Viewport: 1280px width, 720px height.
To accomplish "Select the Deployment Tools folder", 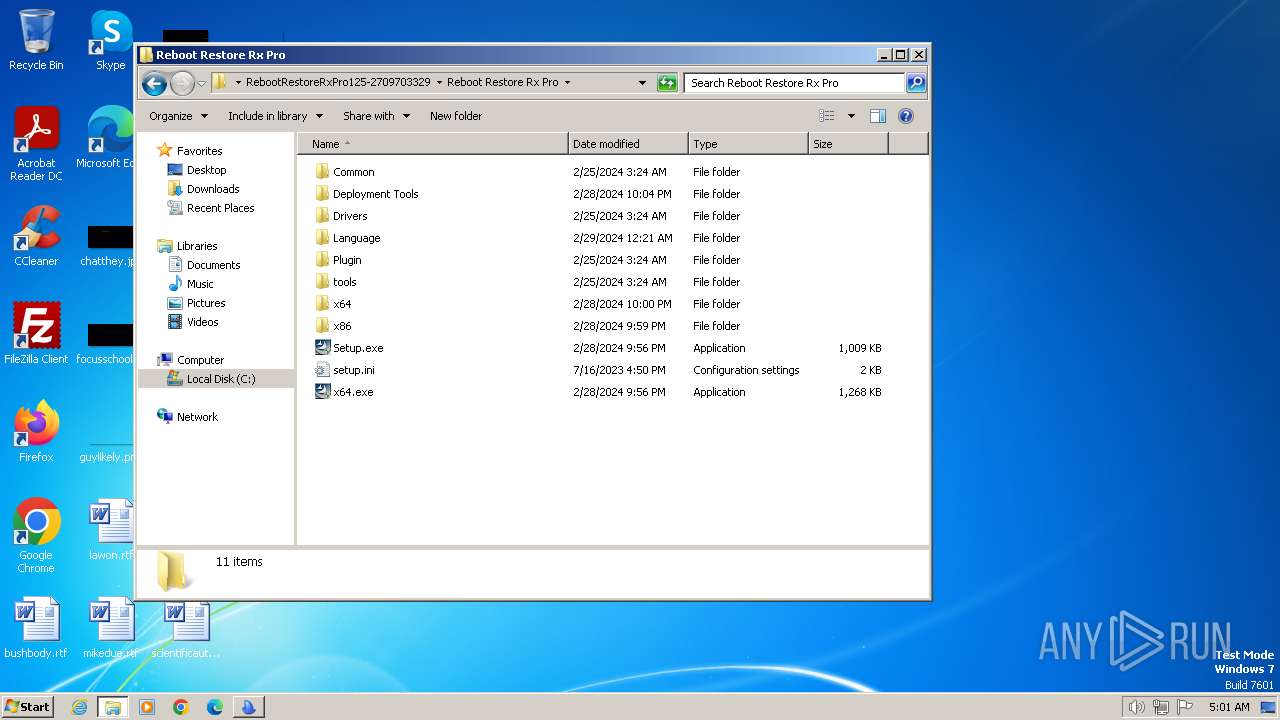I will [x=375, y=194].
